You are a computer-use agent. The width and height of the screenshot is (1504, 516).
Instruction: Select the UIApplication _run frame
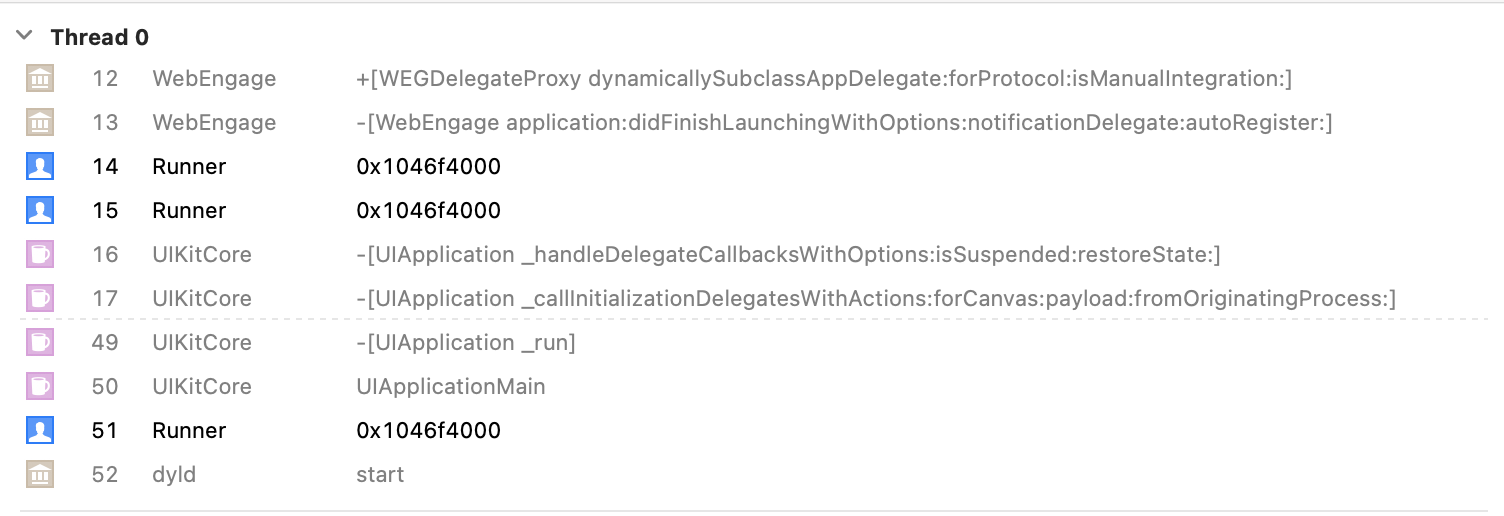tap(753, 342)
